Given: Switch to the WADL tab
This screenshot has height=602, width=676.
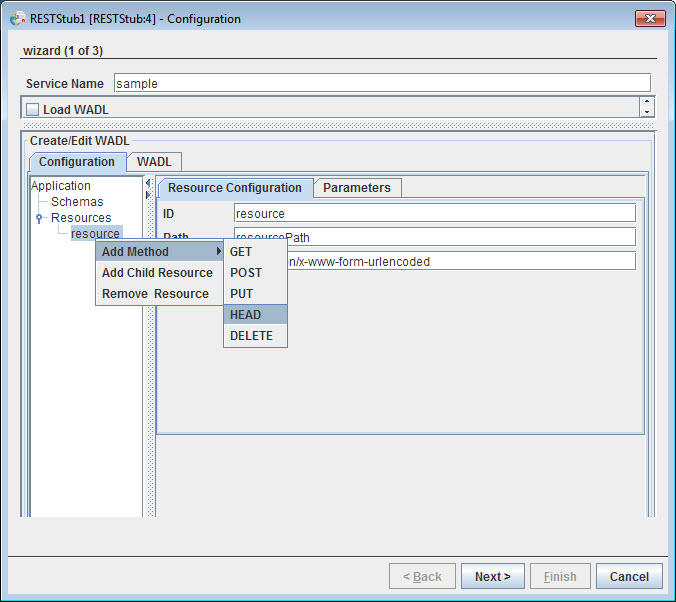Looking at the screenshot, I should point(154,162).
